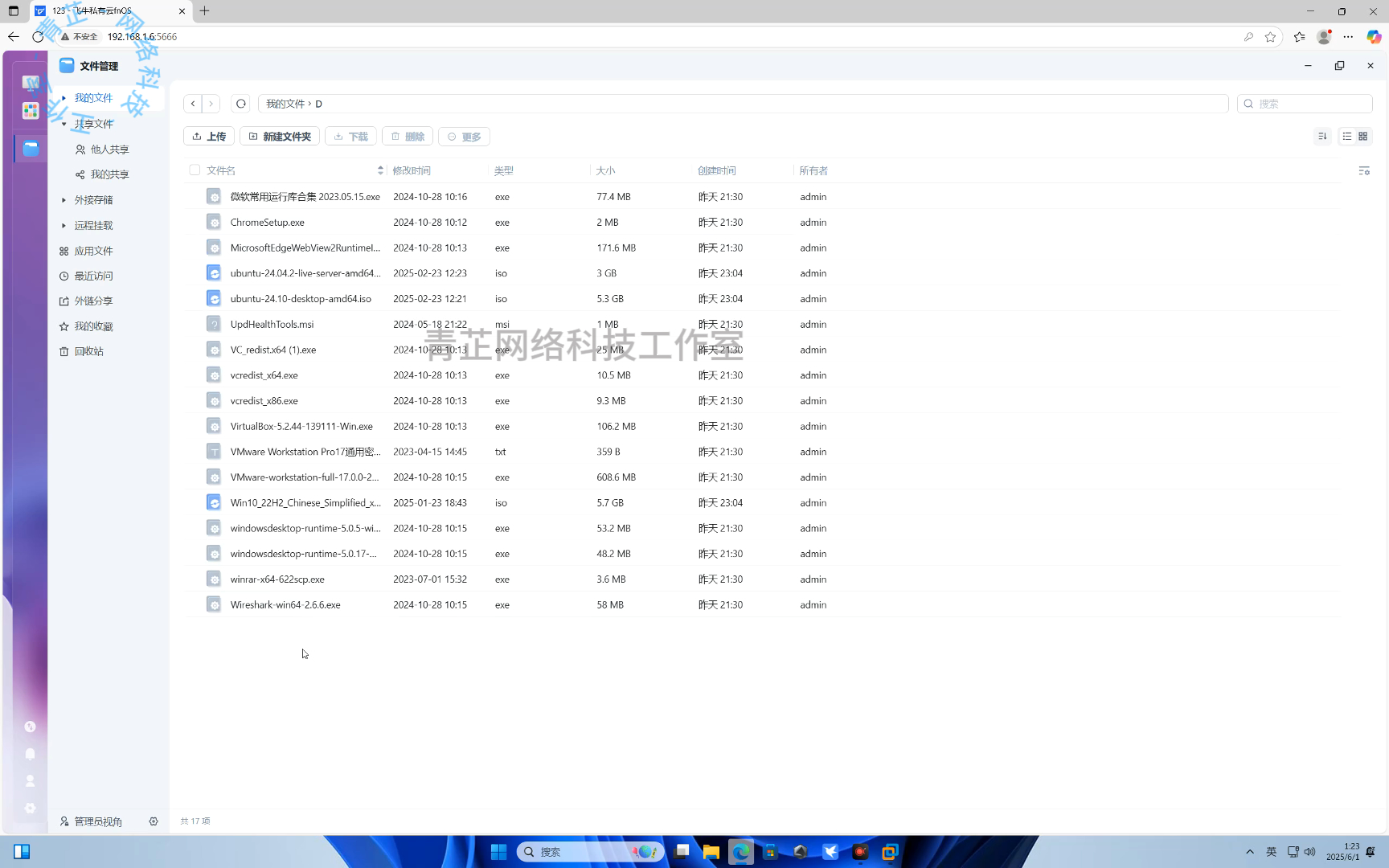
Task: Click the 新建文件夹 button
Action: [280, 137]
